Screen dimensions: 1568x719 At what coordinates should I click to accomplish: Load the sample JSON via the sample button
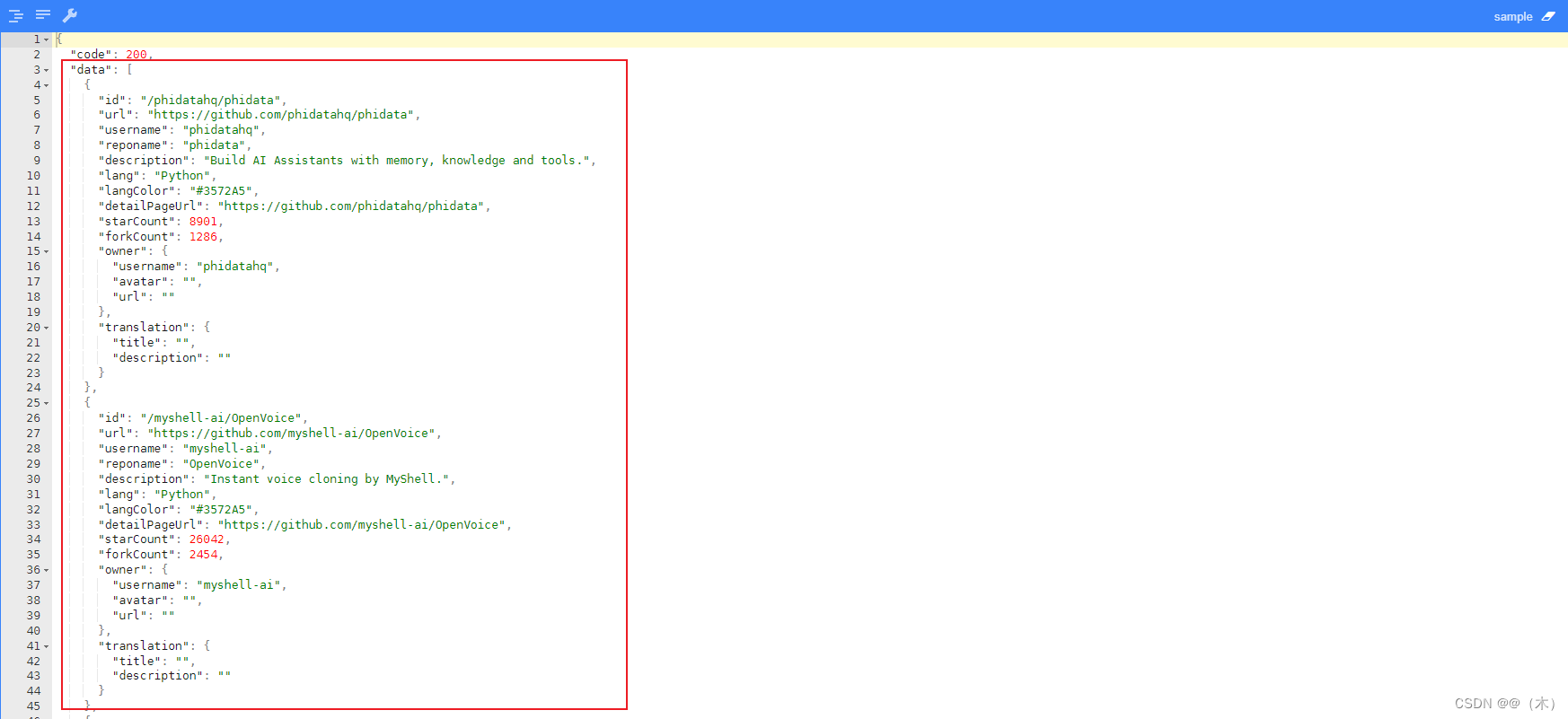click(1513, 16)
